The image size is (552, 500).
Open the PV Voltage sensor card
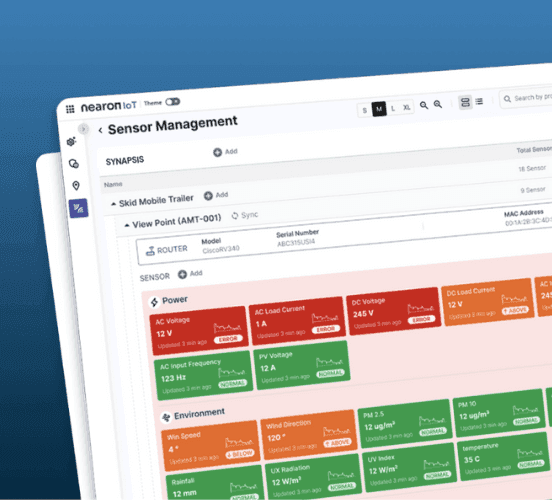(x=302, y=365)
